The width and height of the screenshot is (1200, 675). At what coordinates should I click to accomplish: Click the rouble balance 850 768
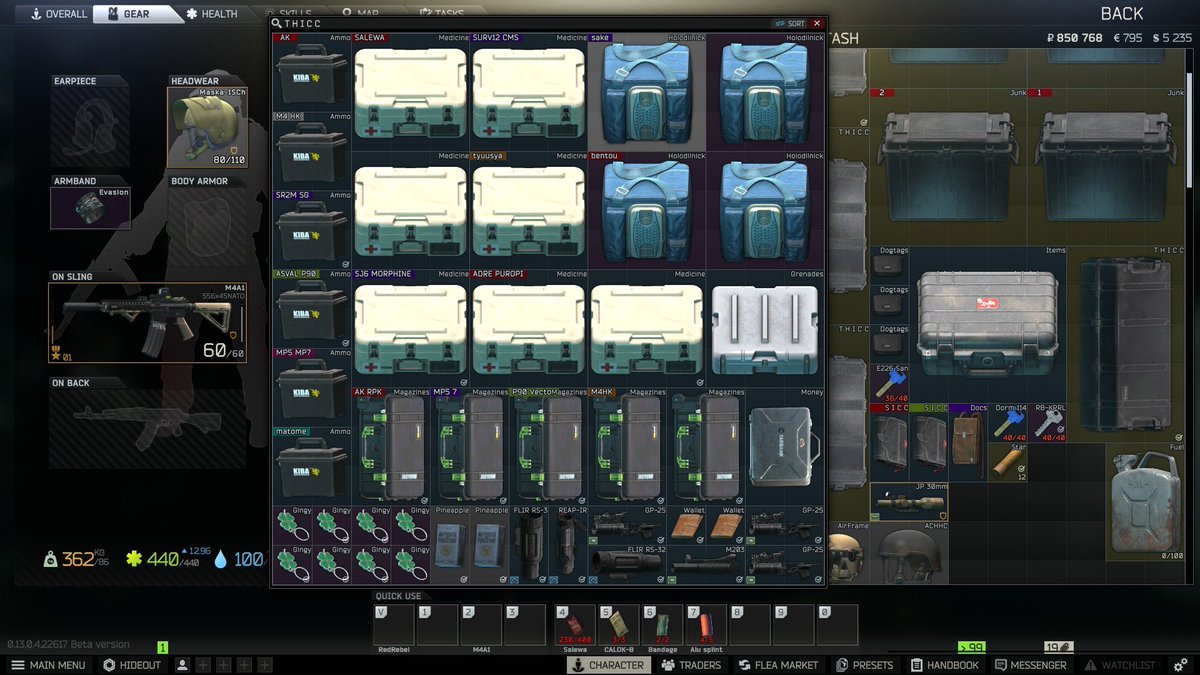[x=1074, y=38]
